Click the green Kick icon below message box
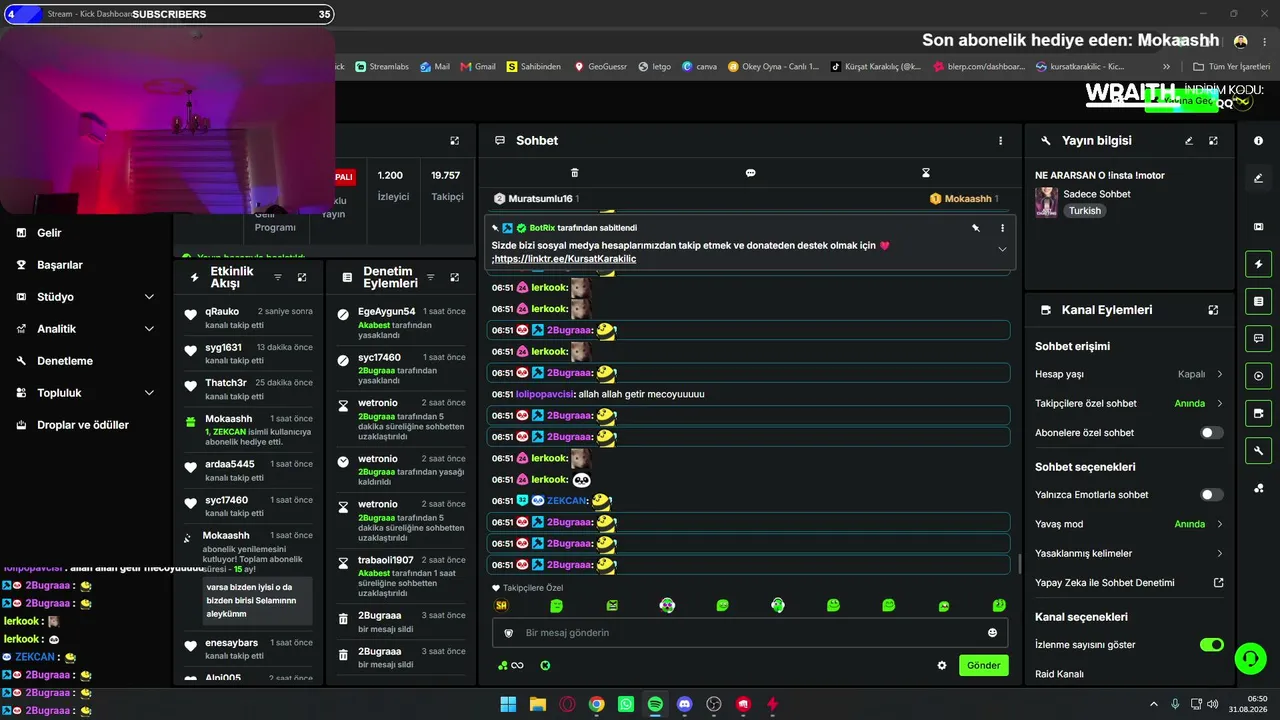 click(x=545, y=665)
